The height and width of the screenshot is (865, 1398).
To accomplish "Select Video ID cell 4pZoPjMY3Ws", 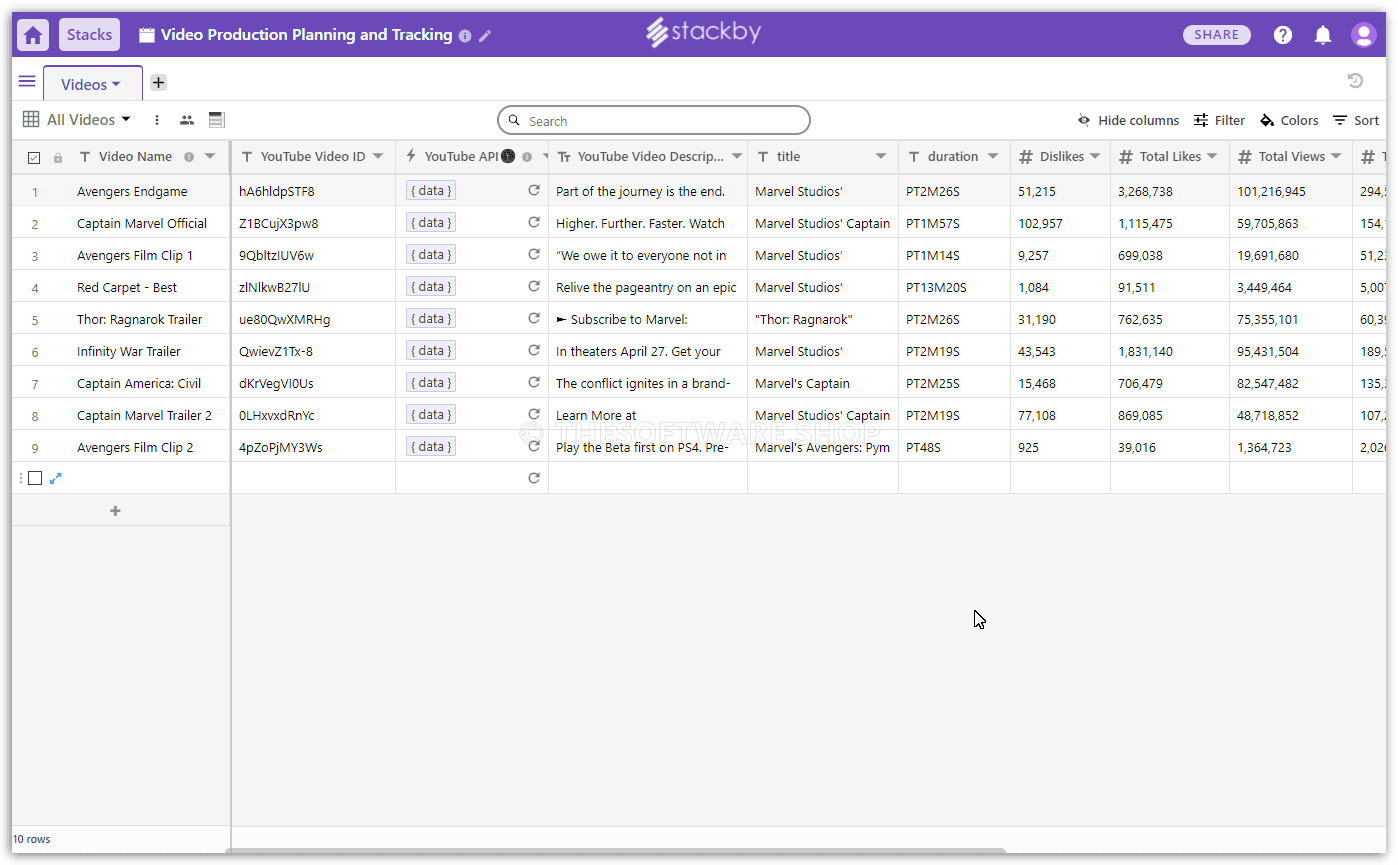I will click(x=313, y=447).
